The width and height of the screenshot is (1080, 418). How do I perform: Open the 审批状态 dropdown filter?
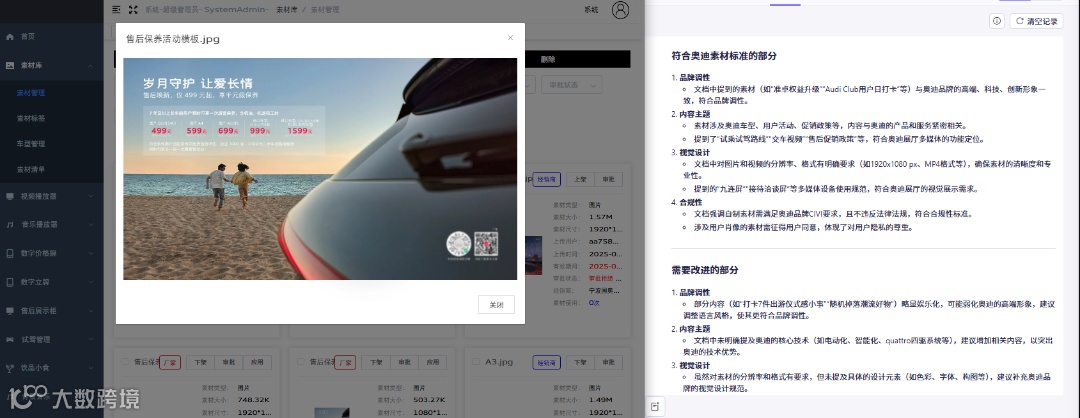[x=572, y=85]
